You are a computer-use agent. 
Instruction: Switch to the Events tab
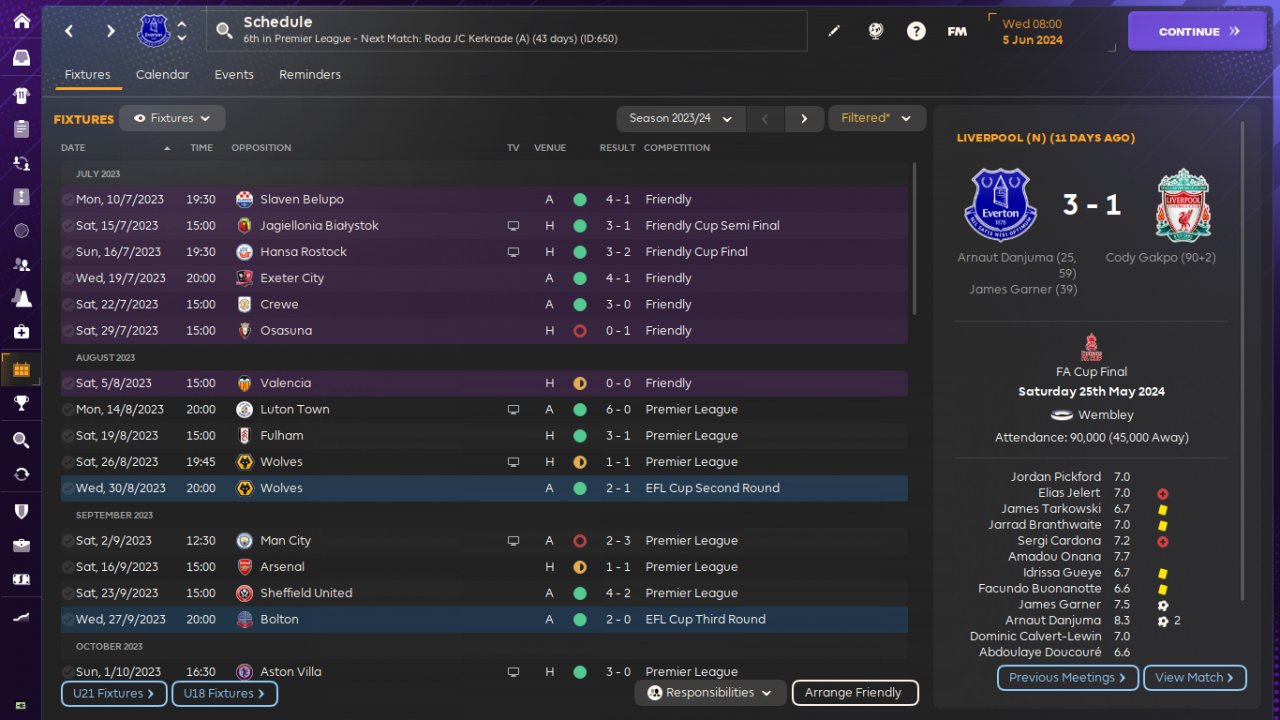(x=234, y=75)
